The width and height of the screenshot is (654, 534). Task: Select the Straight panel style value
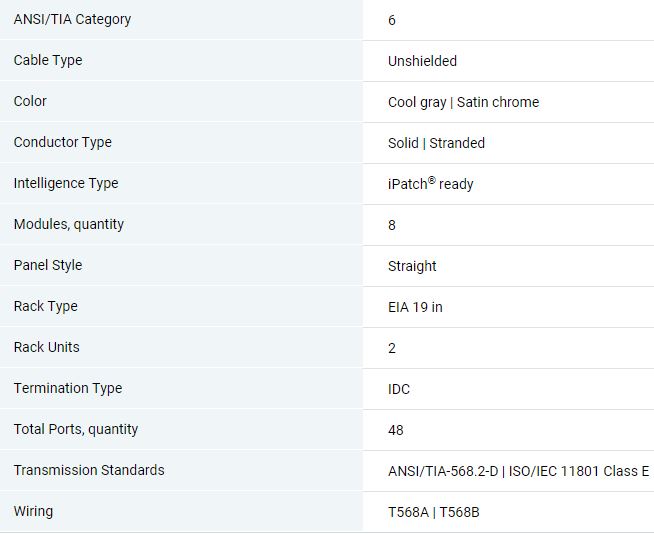pyautogui.click(x=412, y=266)
